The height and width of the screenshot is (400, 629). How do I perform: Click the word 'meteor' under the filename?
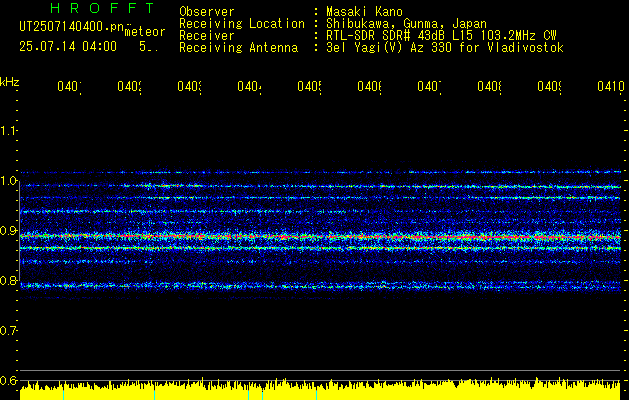(x=145, y=32)
